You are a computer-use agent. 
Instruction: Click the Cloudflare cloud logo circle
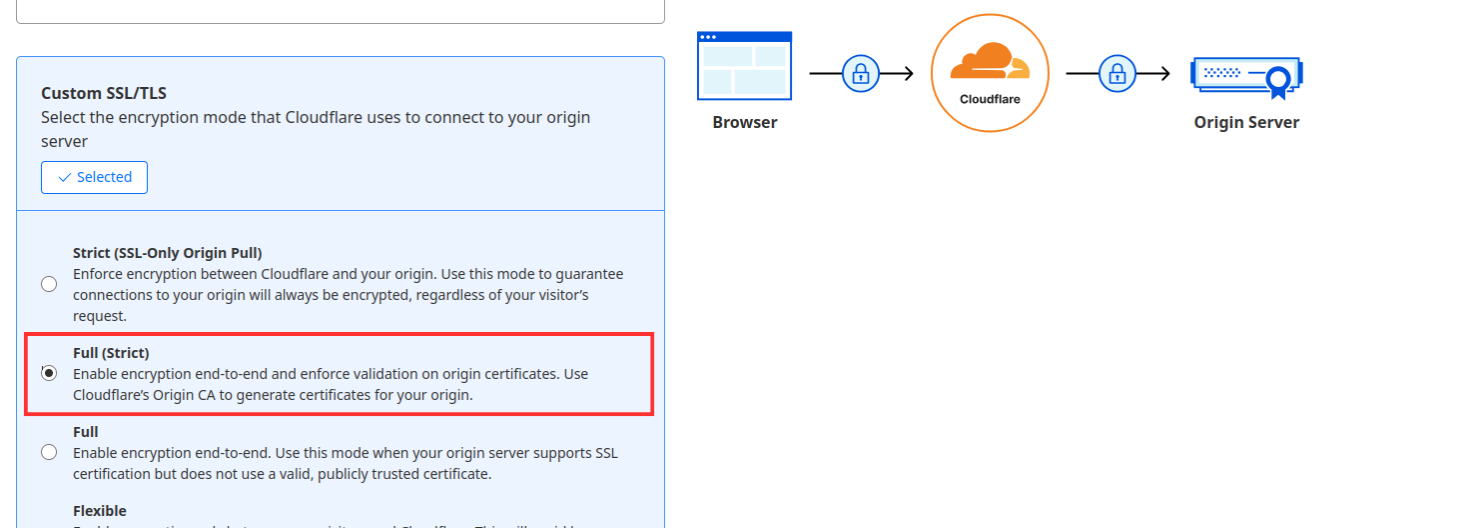click(x=989, y=73)
